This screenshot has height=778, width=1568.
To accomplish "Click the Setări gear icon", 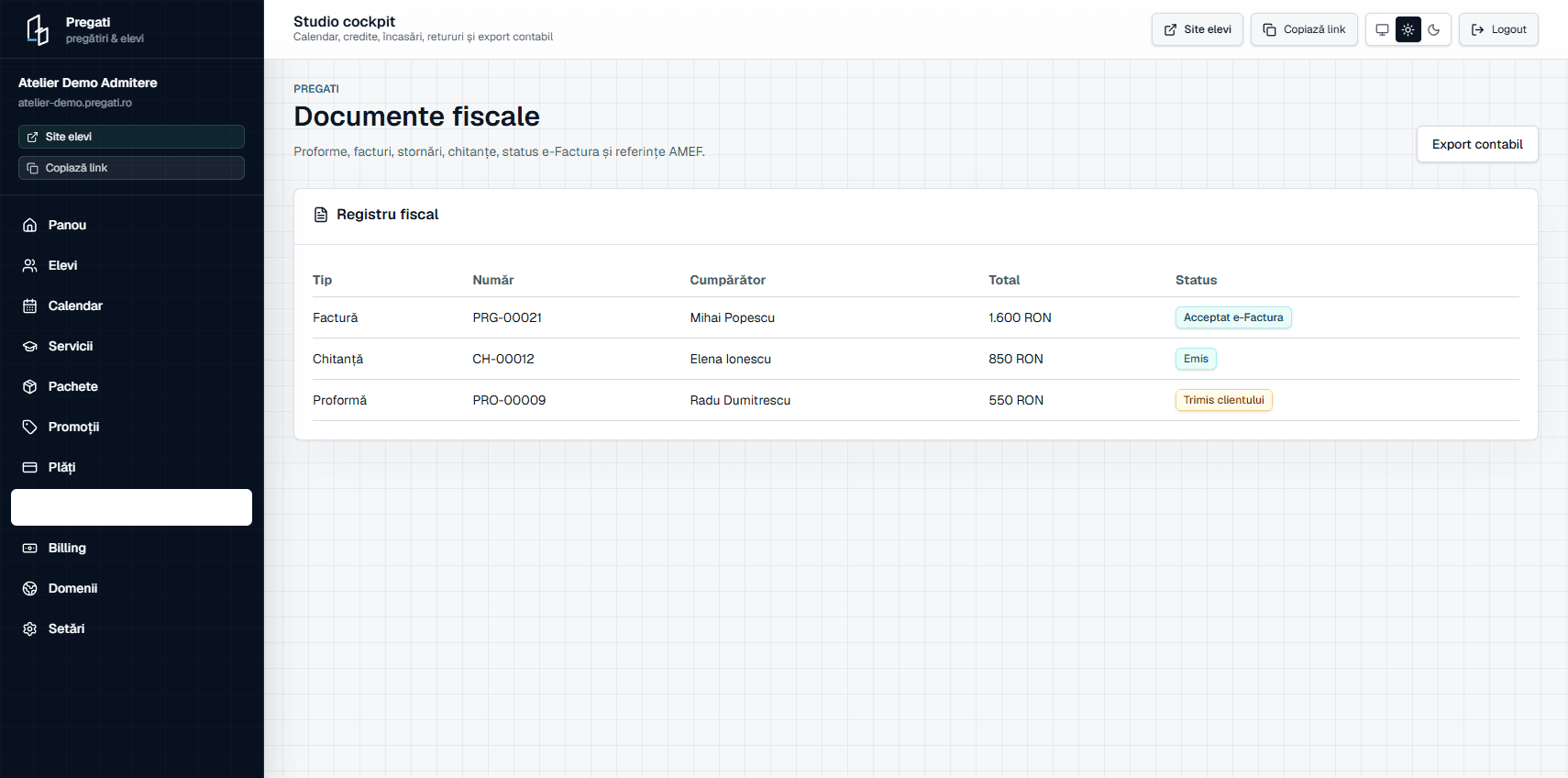I will pos(30,628).
